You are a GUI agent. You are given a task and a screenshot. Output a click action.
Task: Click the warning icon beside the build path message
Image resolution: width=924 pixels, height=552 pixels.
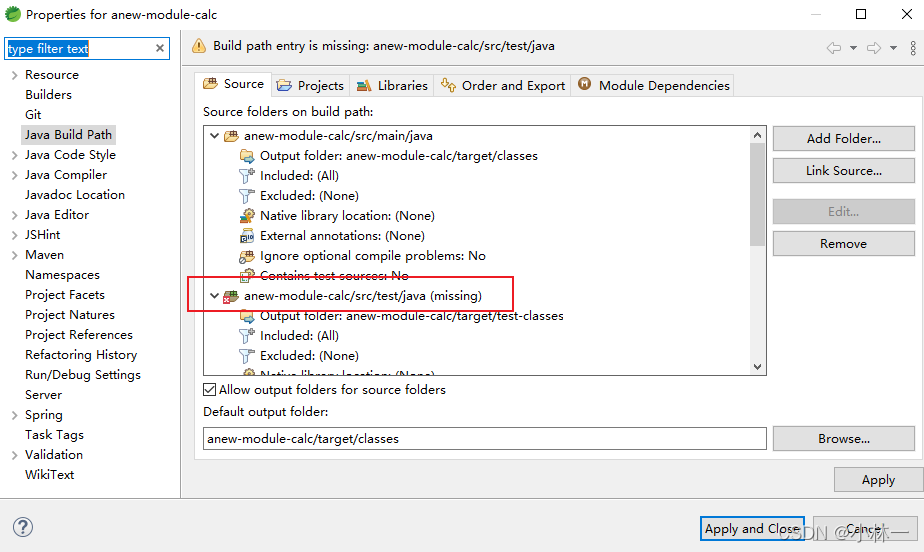(199, 46)
